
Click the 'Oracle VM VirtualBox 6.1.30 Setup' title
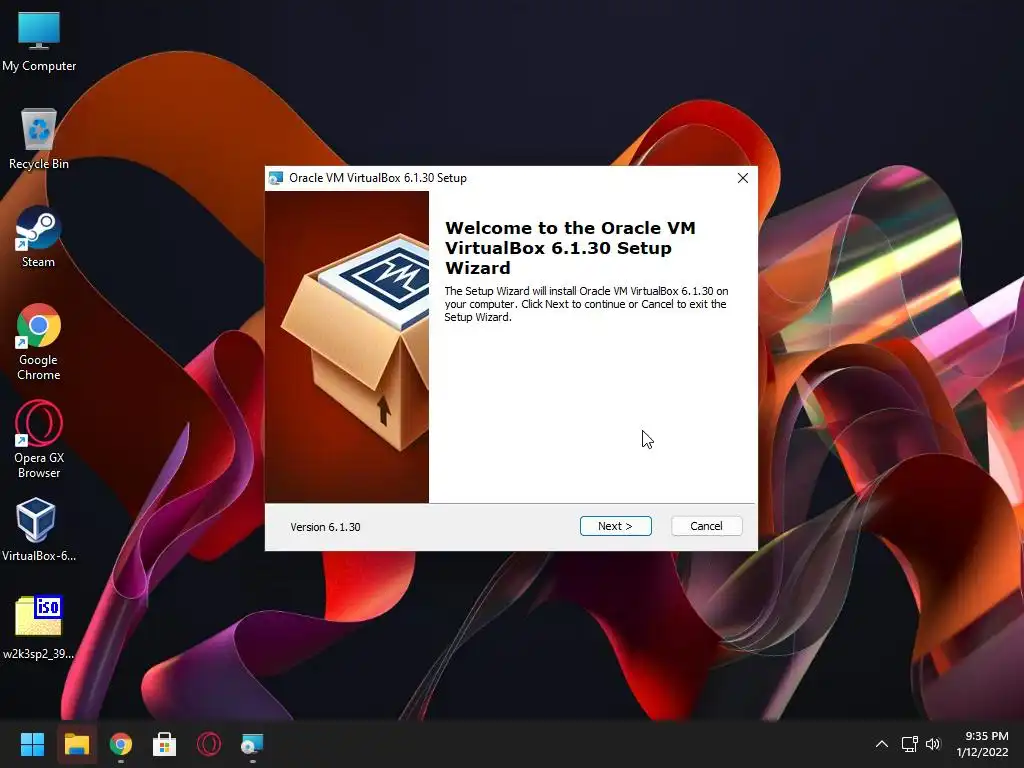[x=377, y=178]
